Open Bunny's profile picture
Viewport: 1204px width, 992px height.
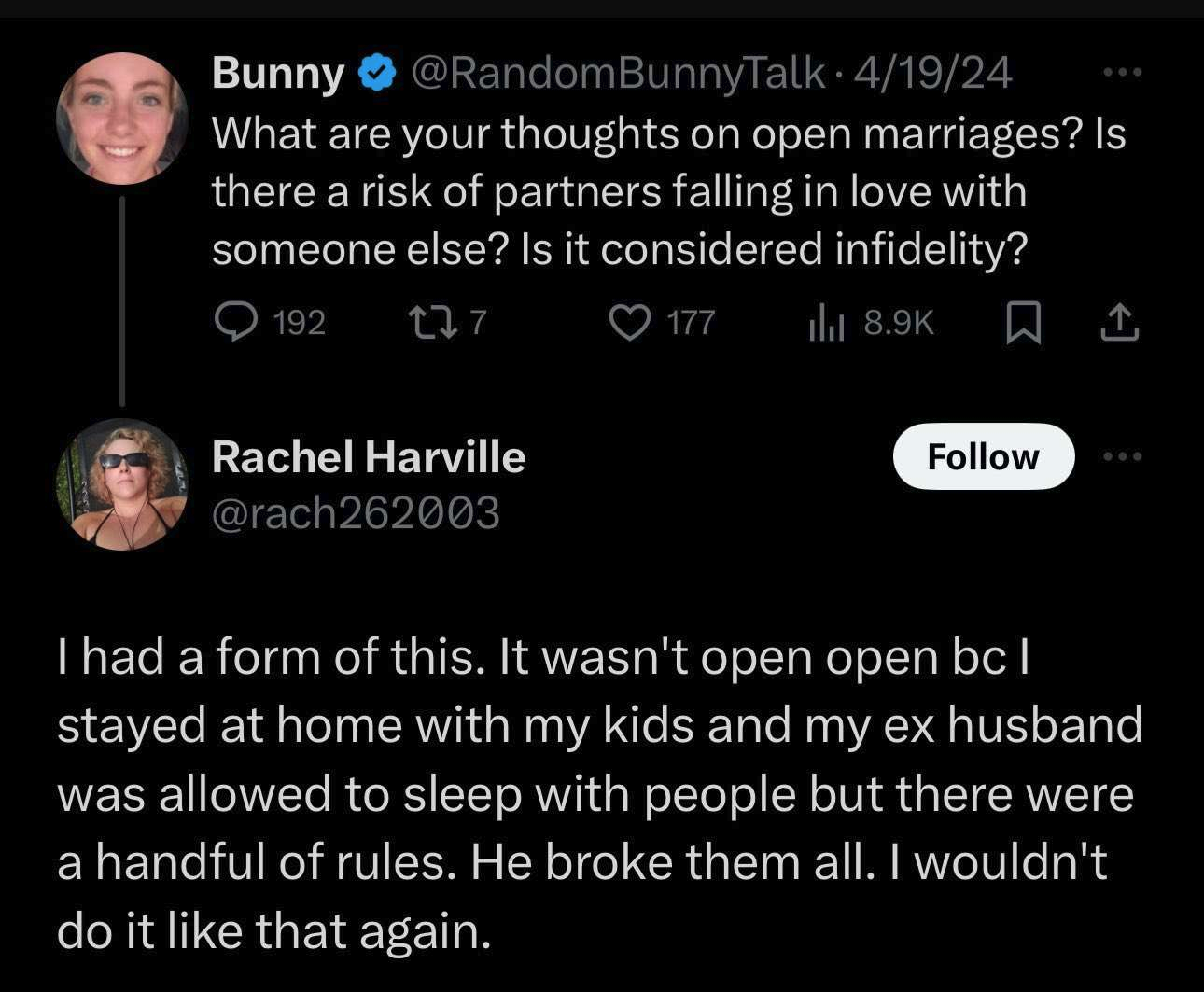tap(122, 118)
